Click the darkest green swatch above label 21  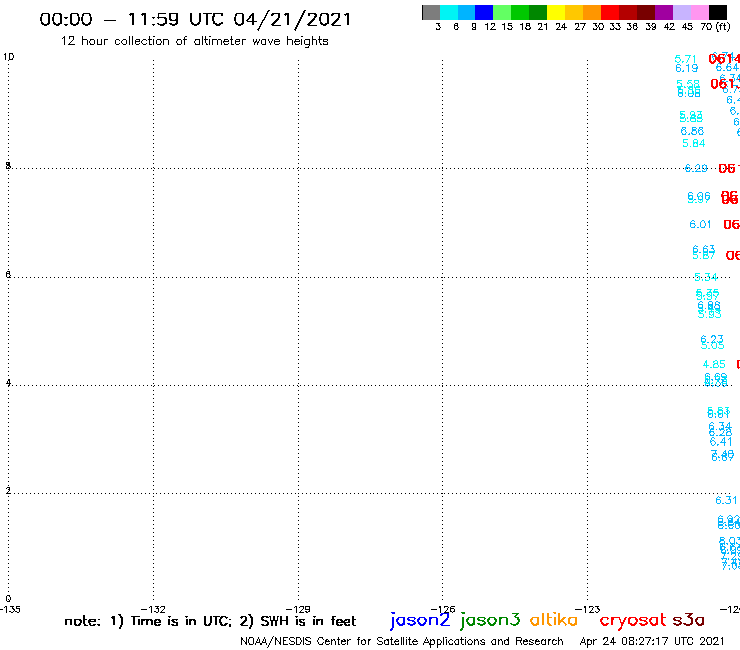pyautogui.click(x=538, y=12)
